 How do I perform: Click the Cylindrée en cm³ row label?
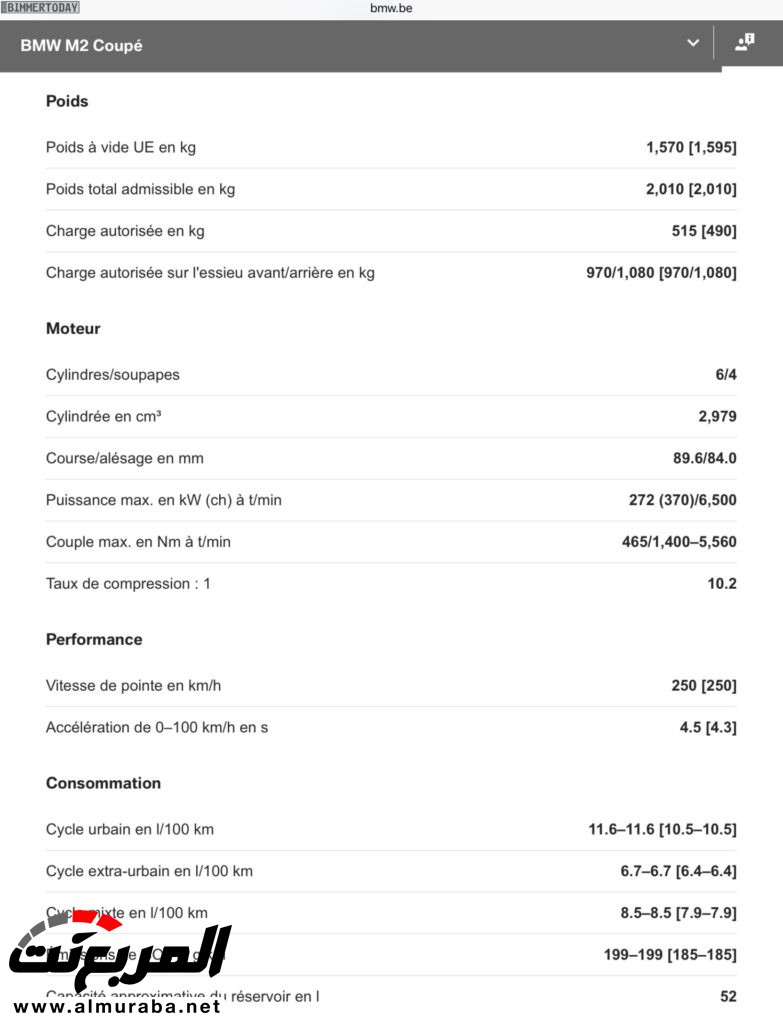click(x=104, y=416)
